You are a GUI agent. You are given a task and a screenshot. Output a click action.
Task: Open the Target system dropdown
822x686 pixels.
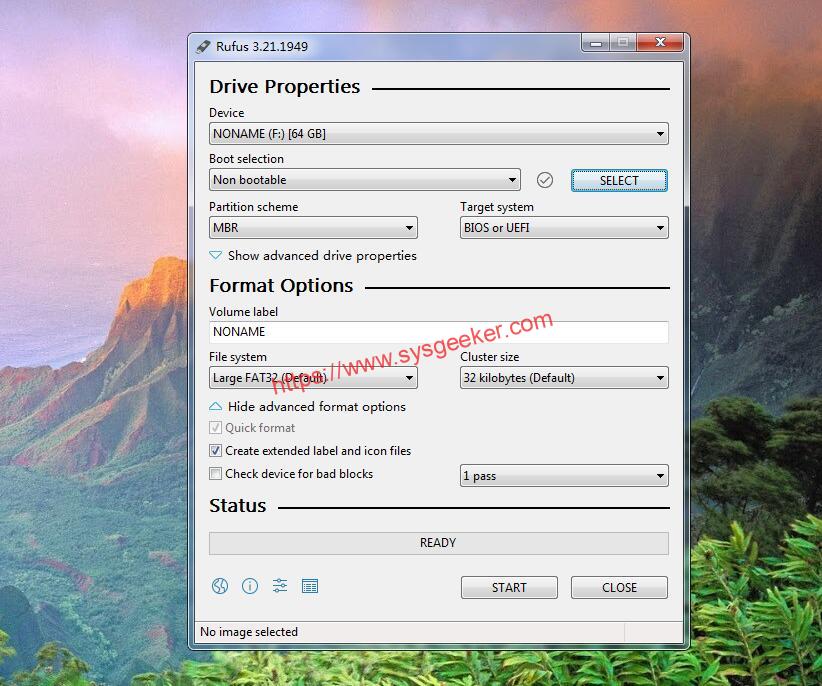tap(564, 228)
